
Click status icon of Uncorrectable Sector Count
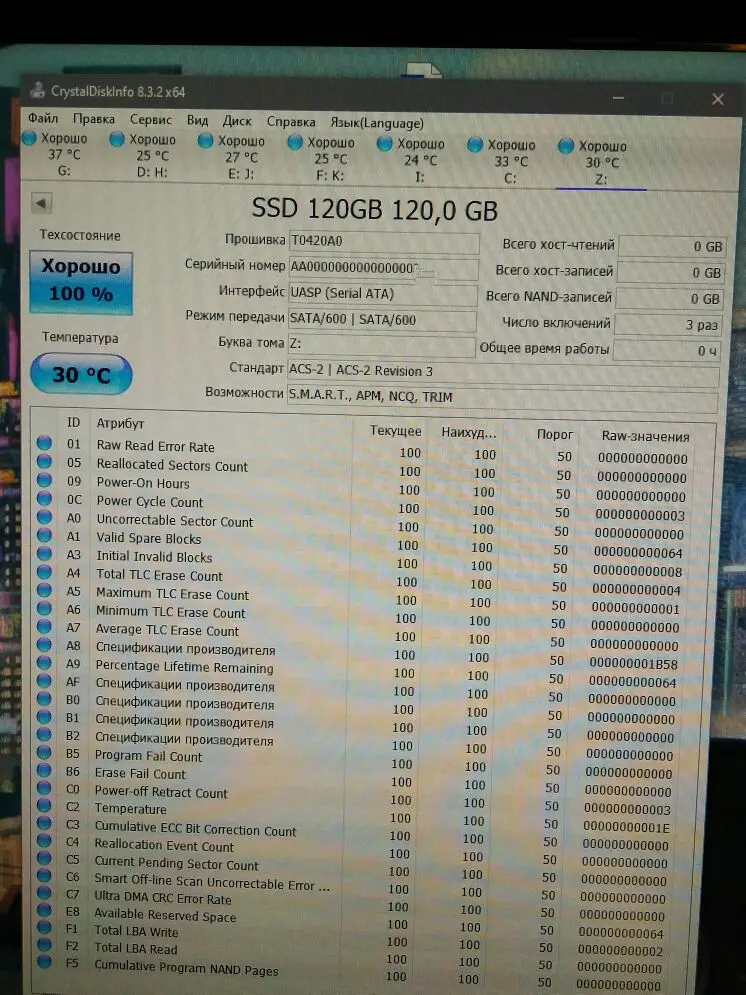click(x=44, y=517)
